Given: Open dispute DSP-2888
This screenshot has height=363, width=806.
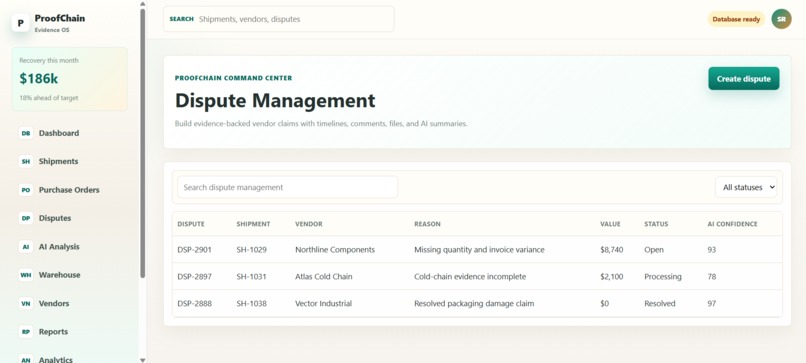Looking at the screenshot, I should [x=194, y=303].
